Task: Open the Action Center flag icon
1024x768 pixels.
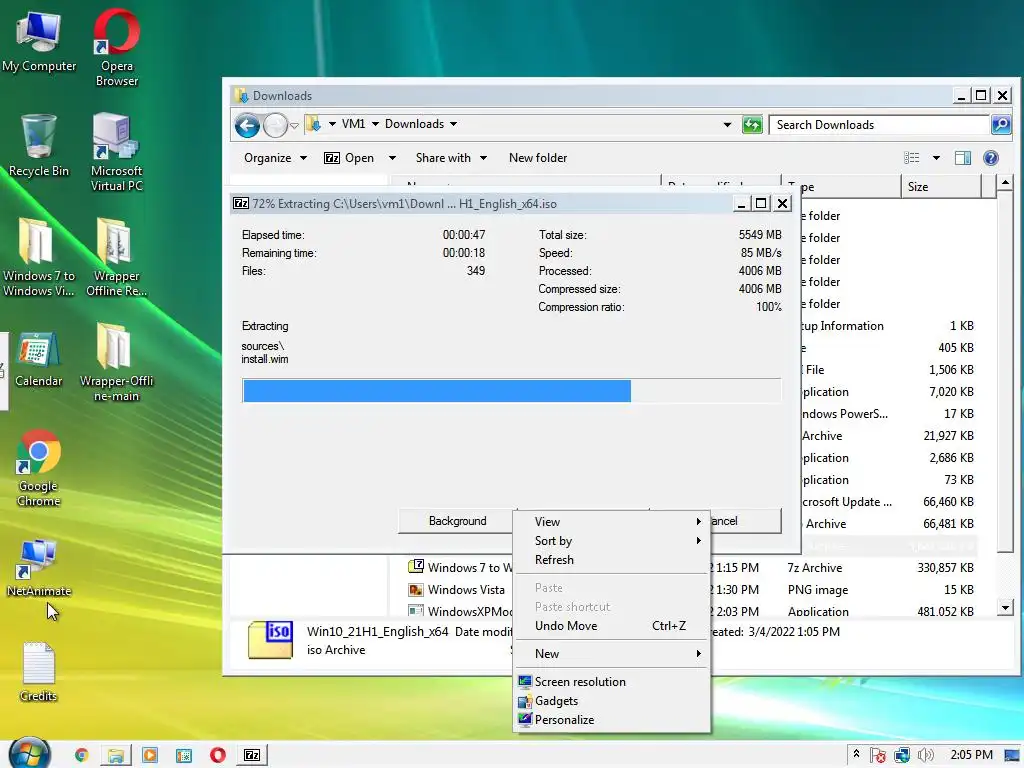Action: [x=878, y=755]
